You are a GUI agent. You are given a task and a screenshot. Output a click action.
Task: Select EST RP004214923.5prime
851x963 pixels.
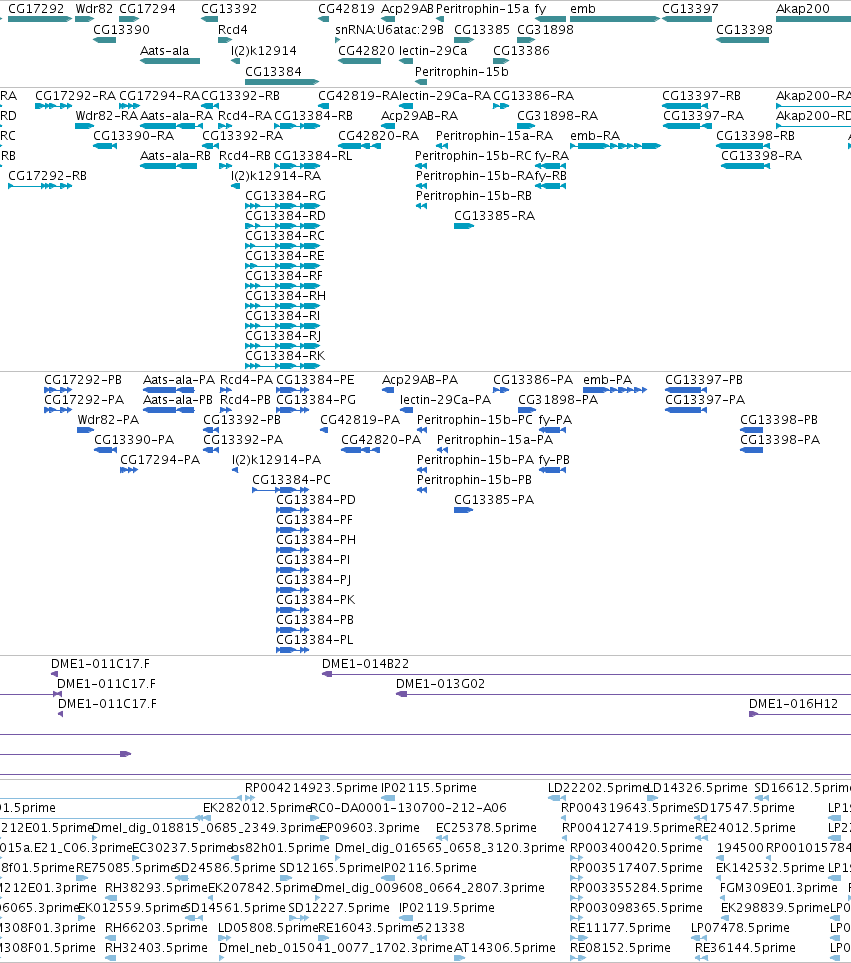point(251,798)
